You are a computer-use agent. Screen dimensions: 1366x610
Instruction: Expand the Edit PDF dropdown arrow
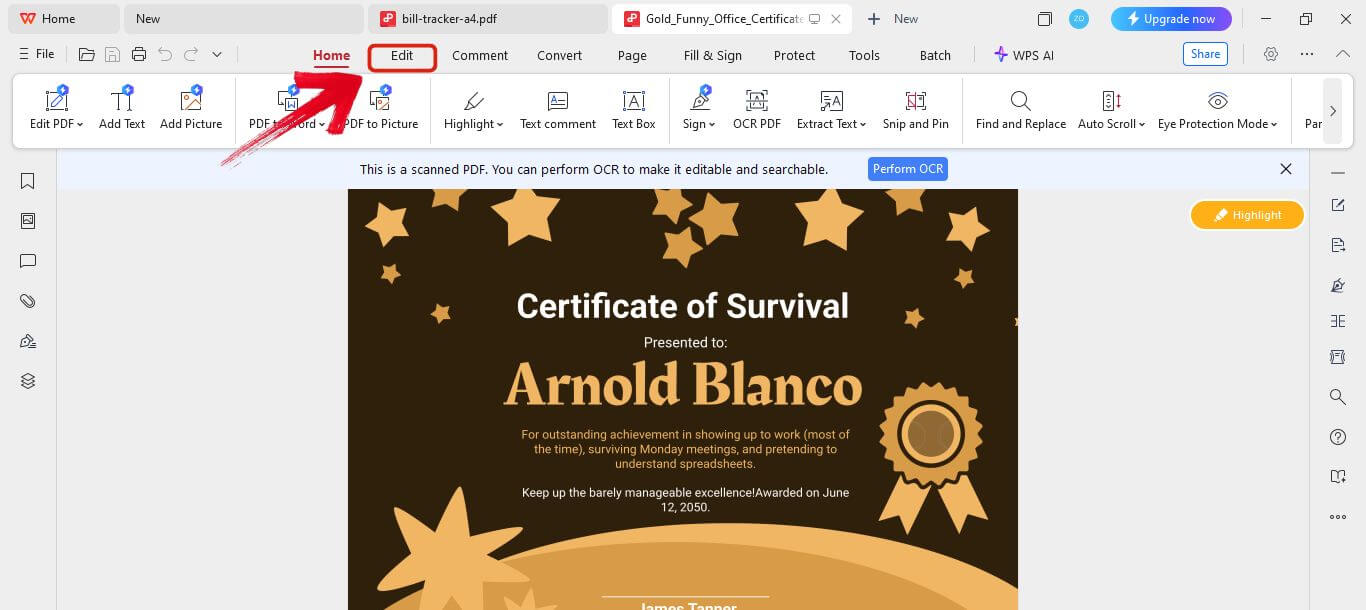click(x=79, y=125)
